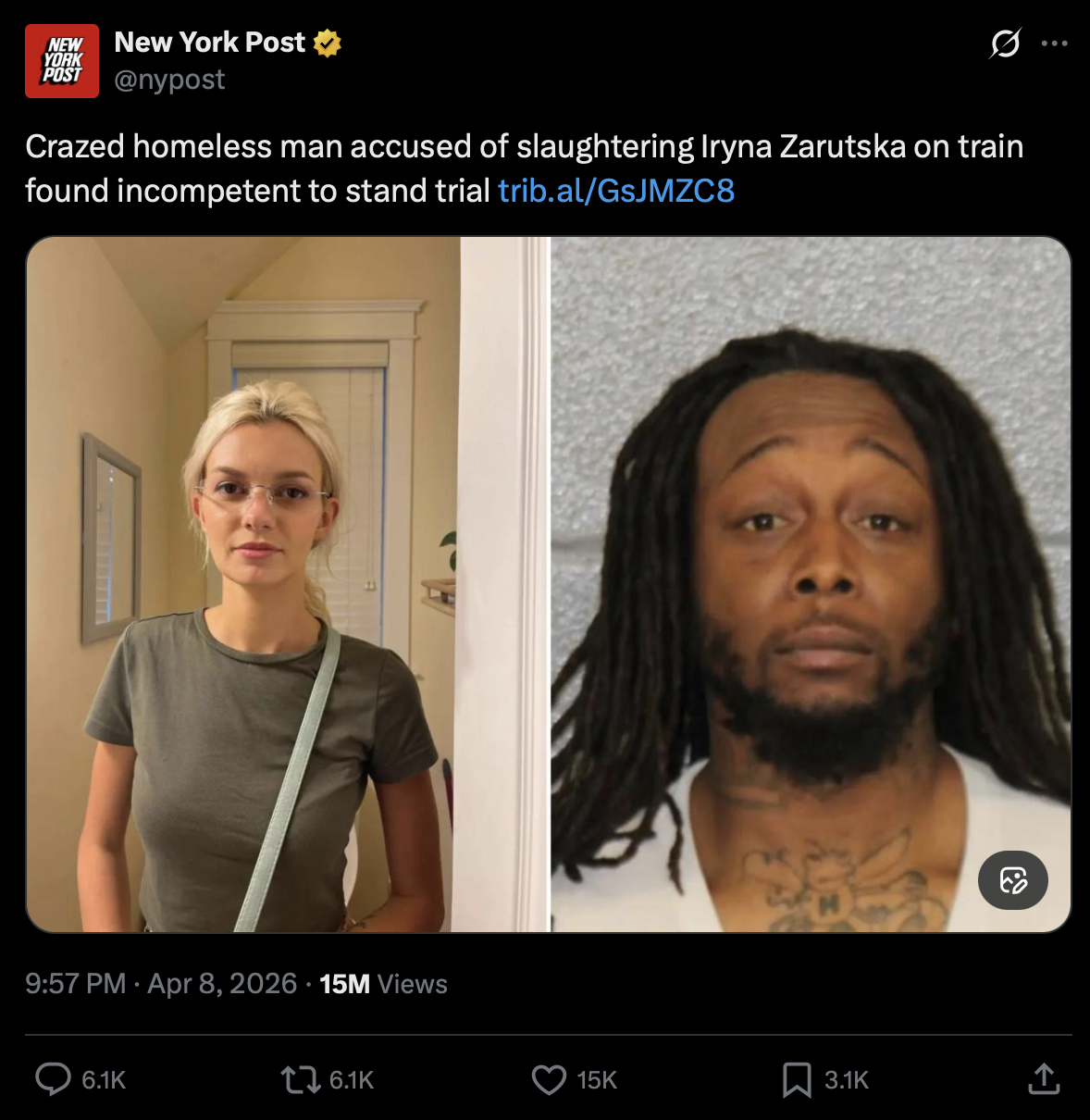
Task: Bookmark this post
Action: pyautogui.click(x=797, y=1079)
